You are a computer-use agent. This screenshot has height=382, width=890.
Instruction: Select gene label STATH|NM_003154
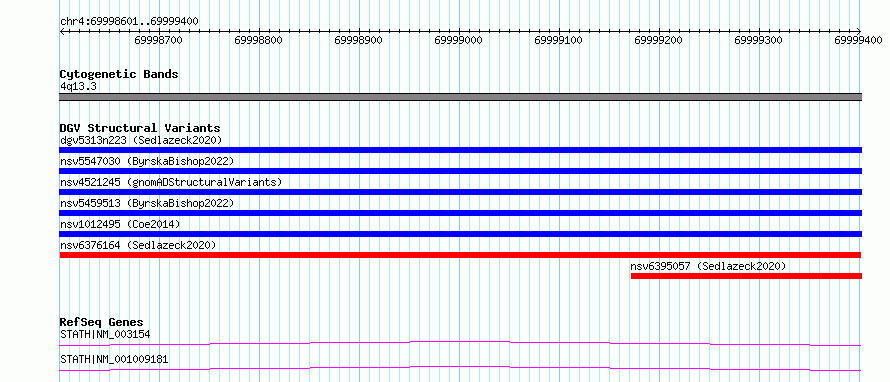pos(105,334)
